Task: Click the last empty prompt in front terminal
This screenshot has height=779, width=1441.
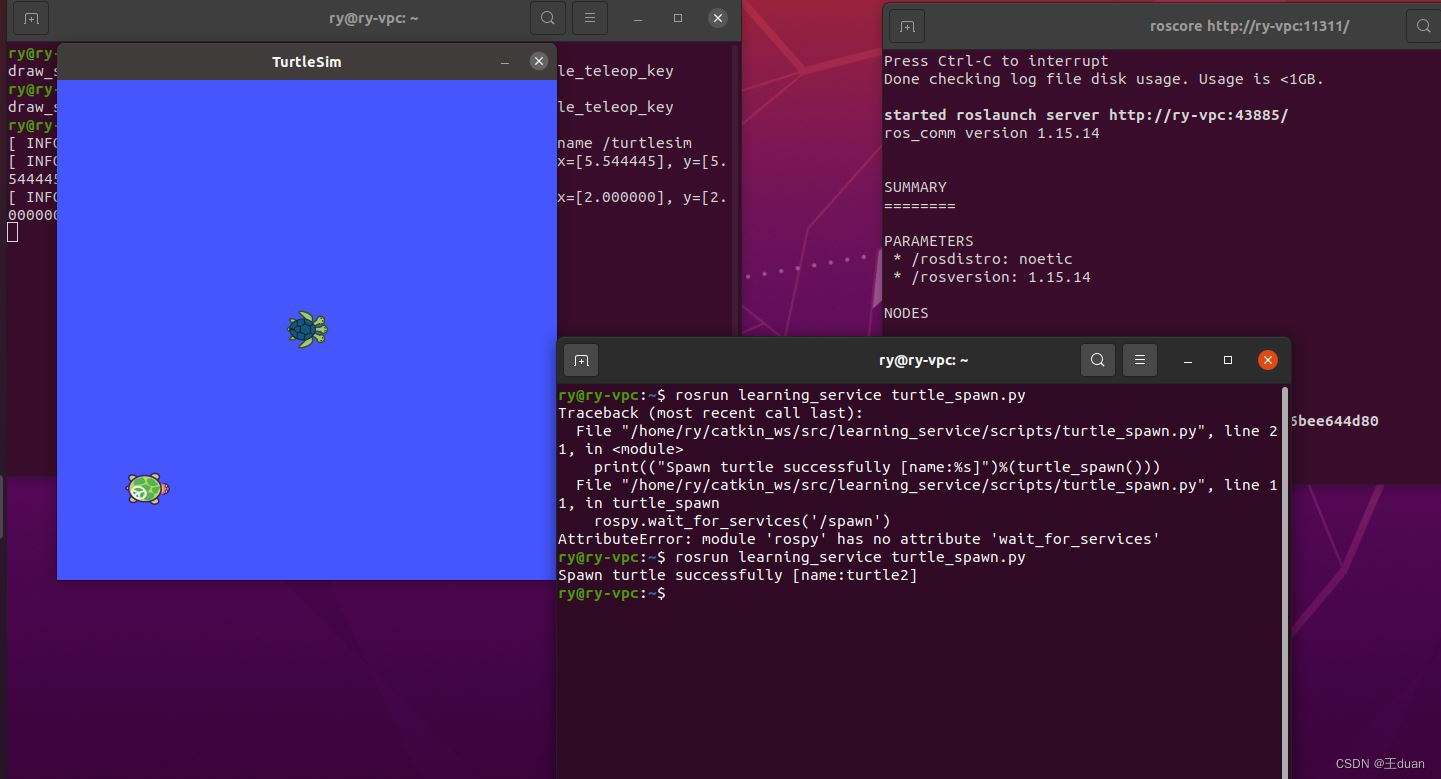Action: click(x=612, y=593)
